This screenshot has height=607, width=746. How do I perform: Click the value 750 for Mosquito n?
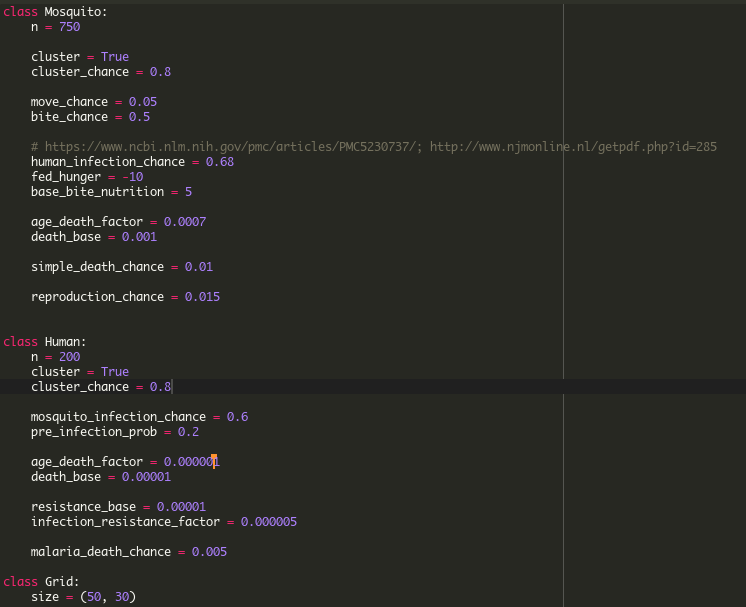69,27
